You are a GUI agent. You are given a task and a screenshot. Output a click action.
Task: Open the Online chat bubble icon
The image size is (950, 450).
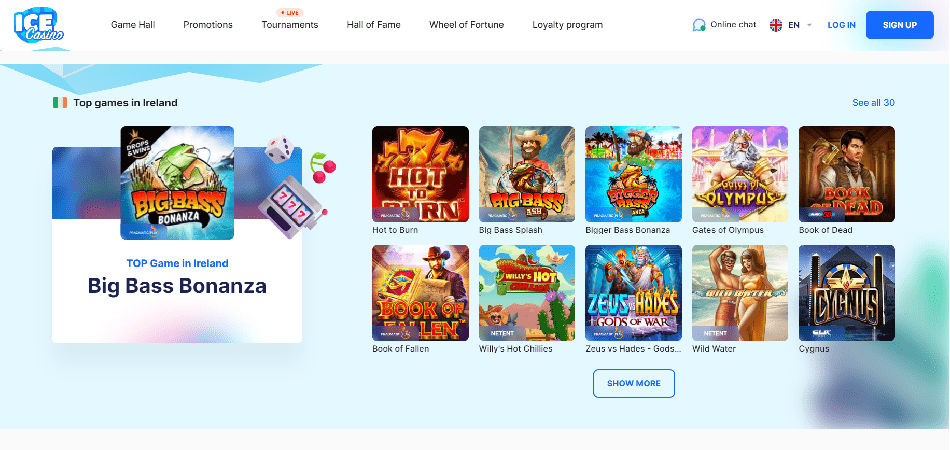coord(699,25)
